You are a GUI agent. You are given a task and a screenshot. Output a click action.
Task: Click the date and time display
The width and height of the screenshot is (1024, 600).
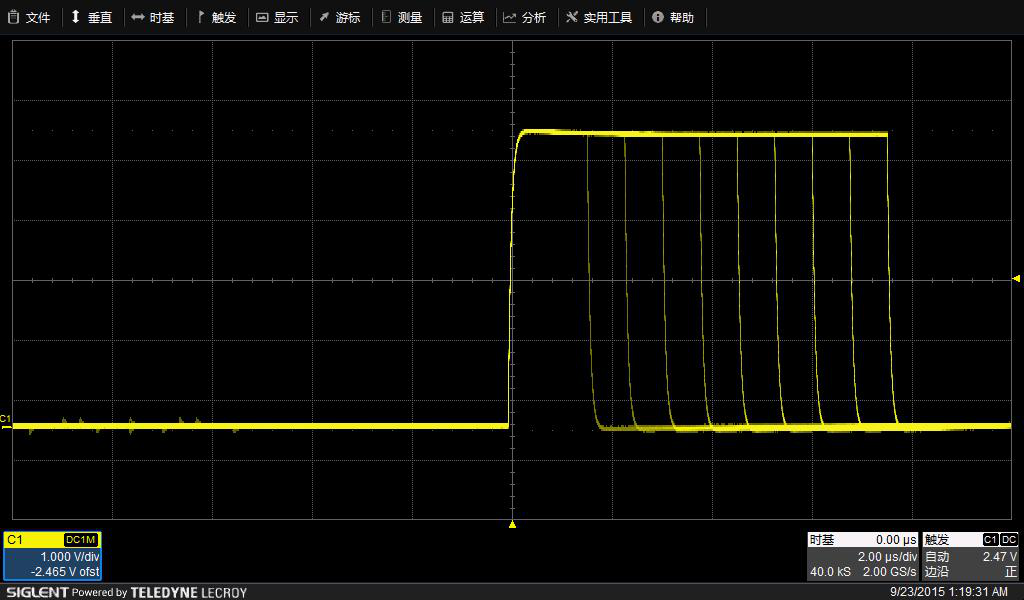(948, 592)
